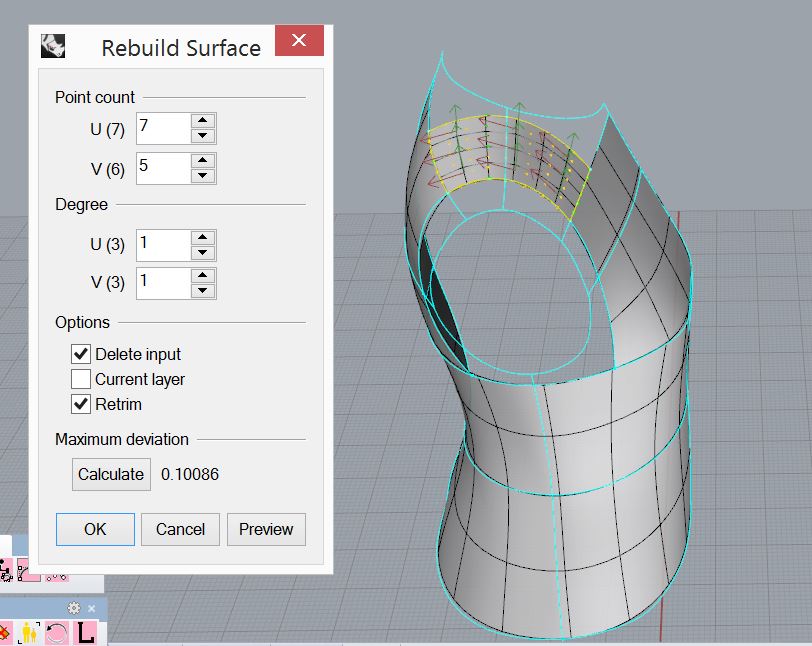
Task: Decrease Point count V with down arrow
Action: (203, 175)
